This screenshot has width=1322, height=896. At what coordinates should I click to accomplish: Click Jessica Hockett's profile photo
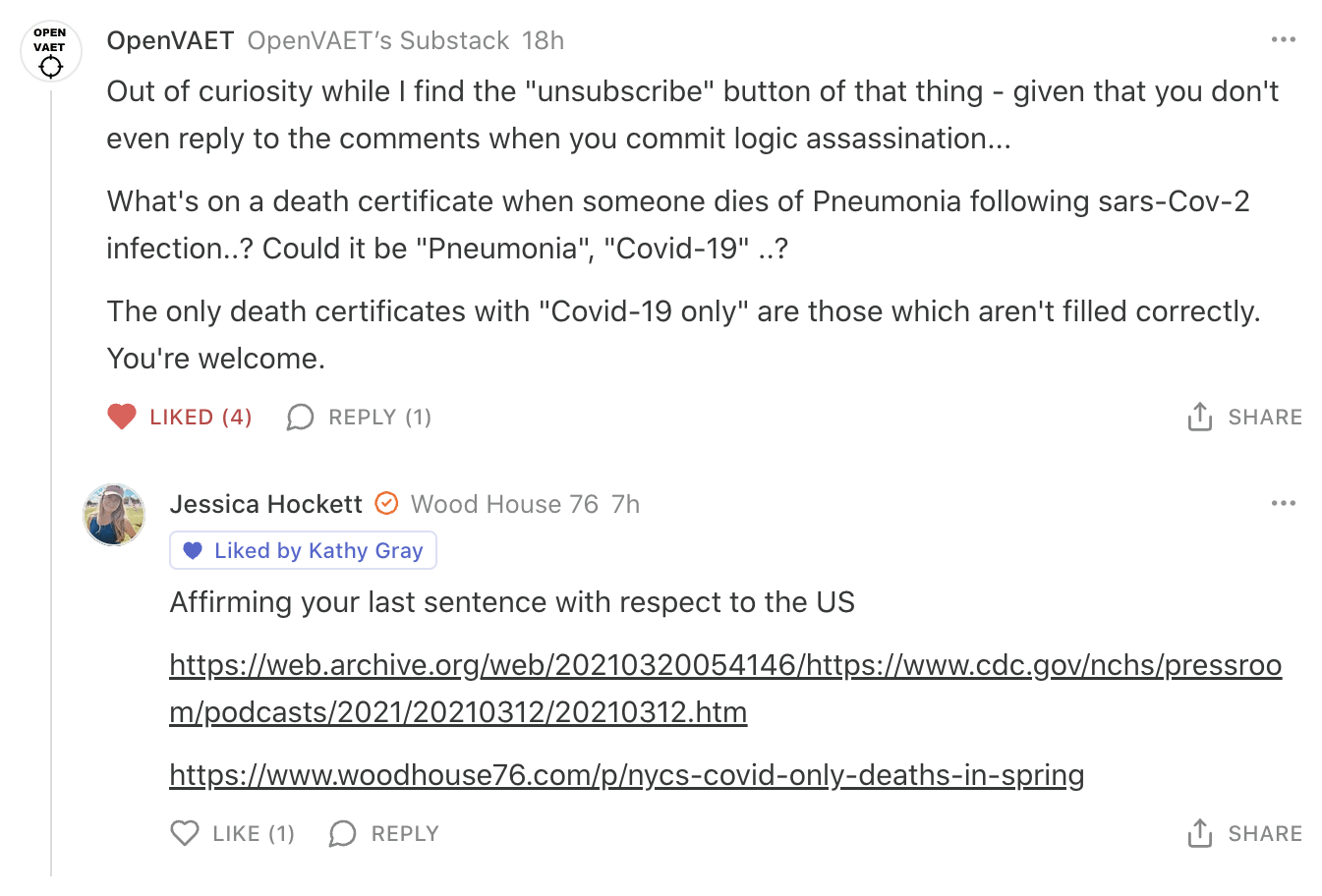[114, 514]
